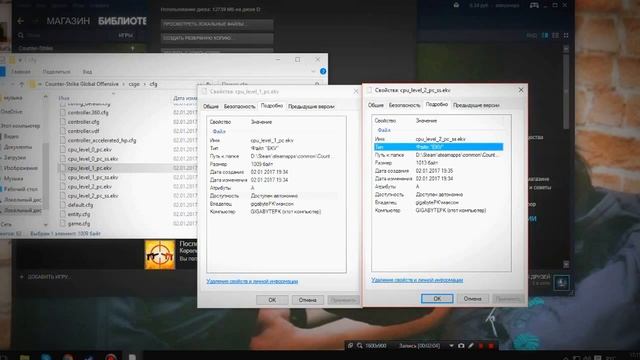Switch to Безопасность tab in cpu_level_2_pc_ss properties
Screen dimensions: 640x360
click(x=404, y=105)
